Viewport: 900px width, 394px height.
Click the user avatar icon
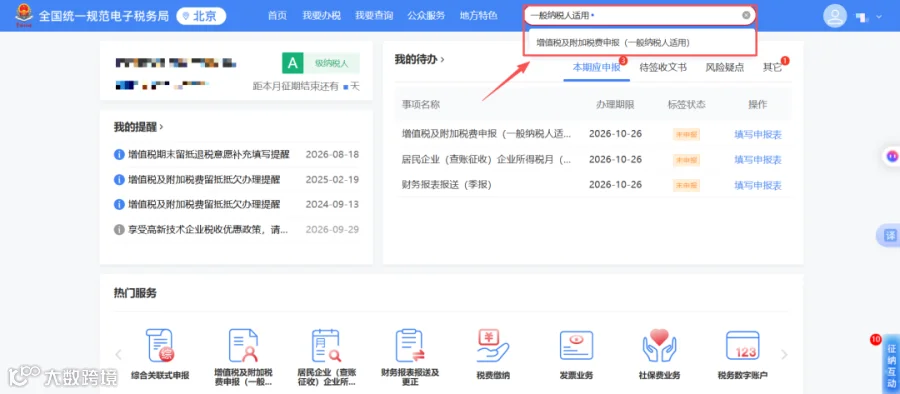click(835, 16)
